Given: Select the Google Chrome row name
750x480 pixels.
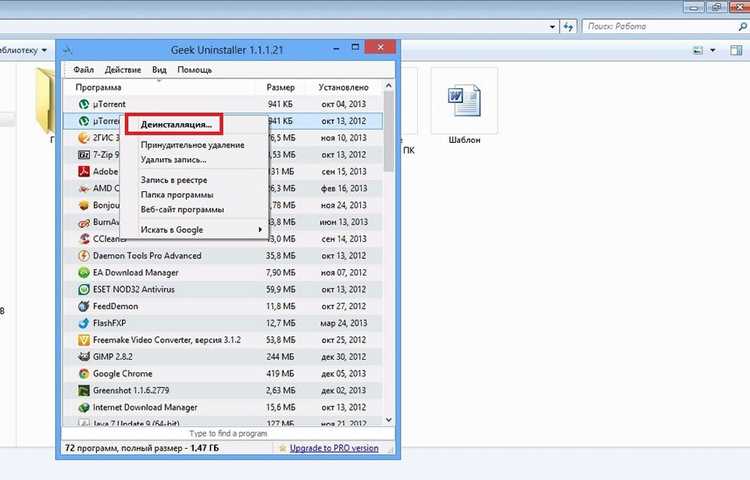Looking at the screenshot, I should click(122, 373).
